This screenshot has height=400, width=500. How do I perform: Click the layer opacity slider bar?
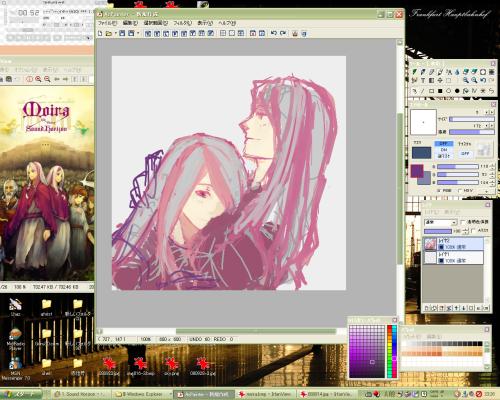438,231
